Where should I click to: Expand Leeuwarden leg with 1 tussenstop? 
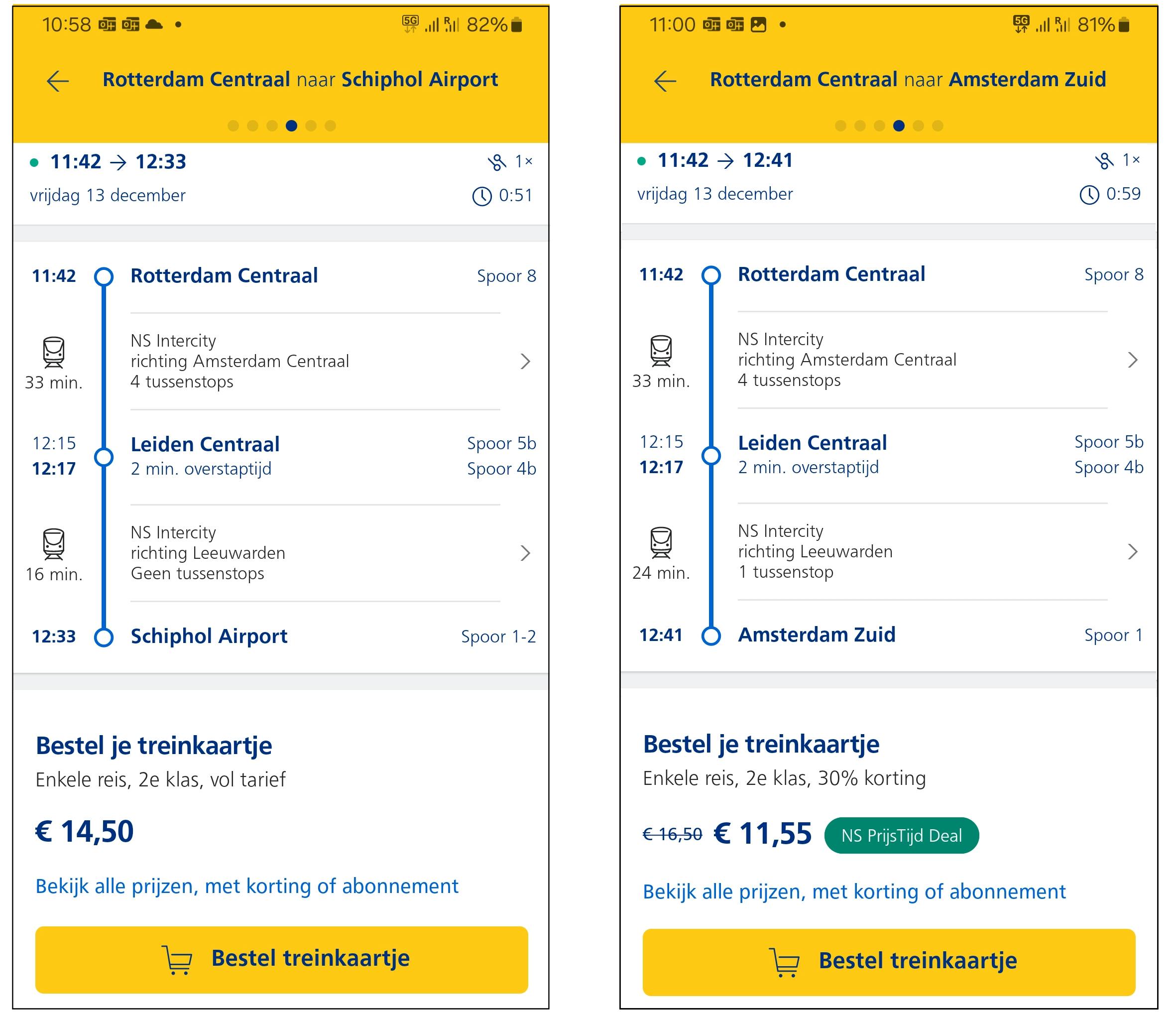click(x=1132, y=551)
